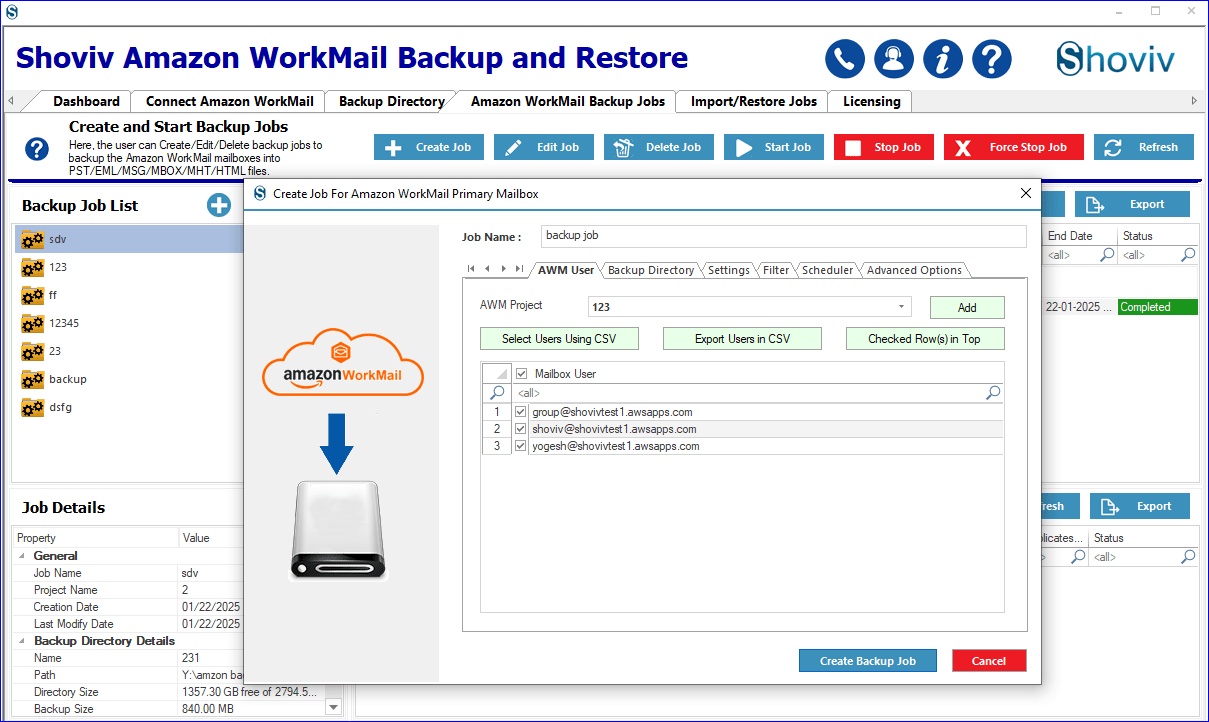Screen dimensions: 1209x722
Task: Select the AWM User tab in dialog
Action: point(566,270)
